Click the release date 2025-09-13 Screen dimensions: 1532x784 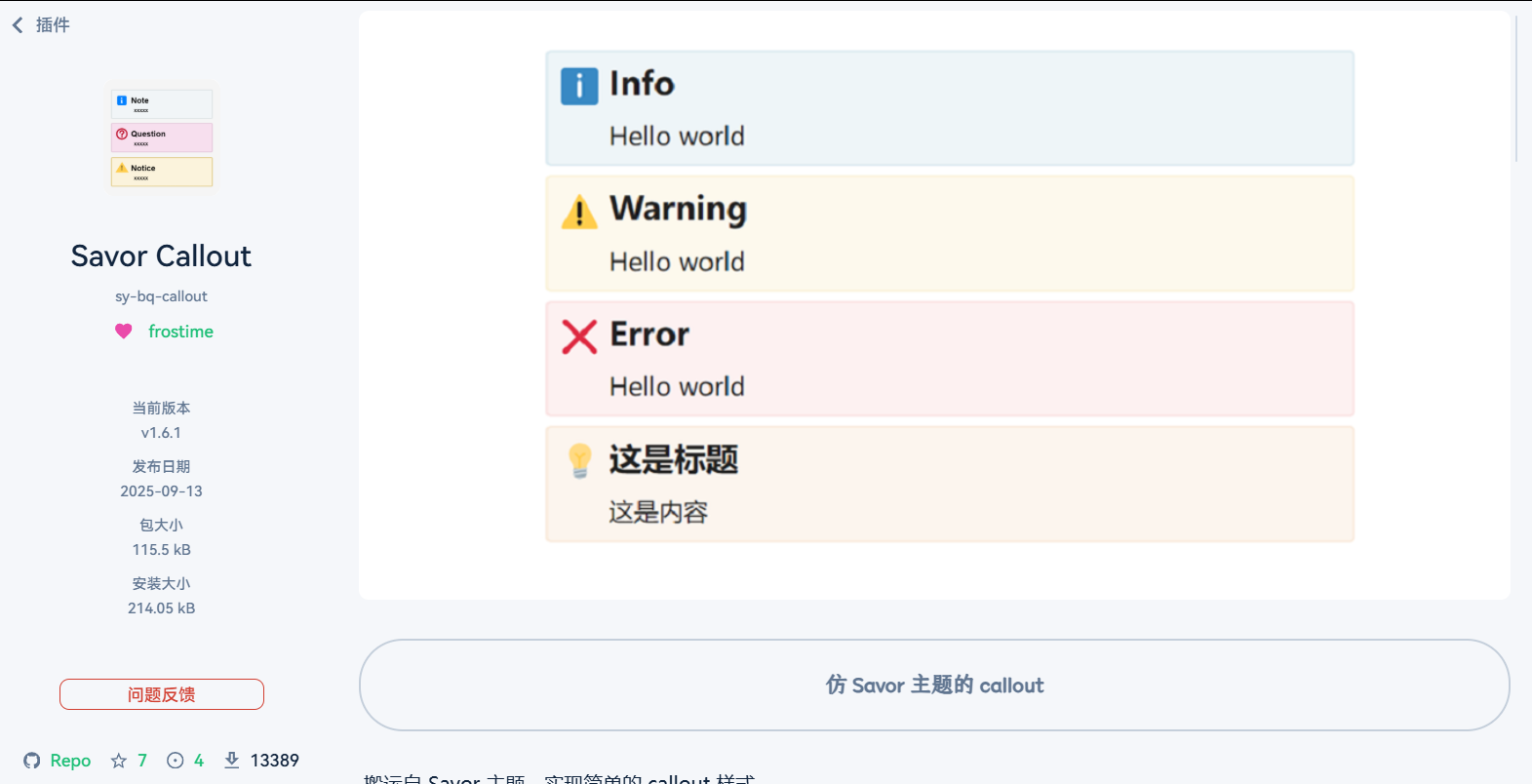[x=162, y=491]
